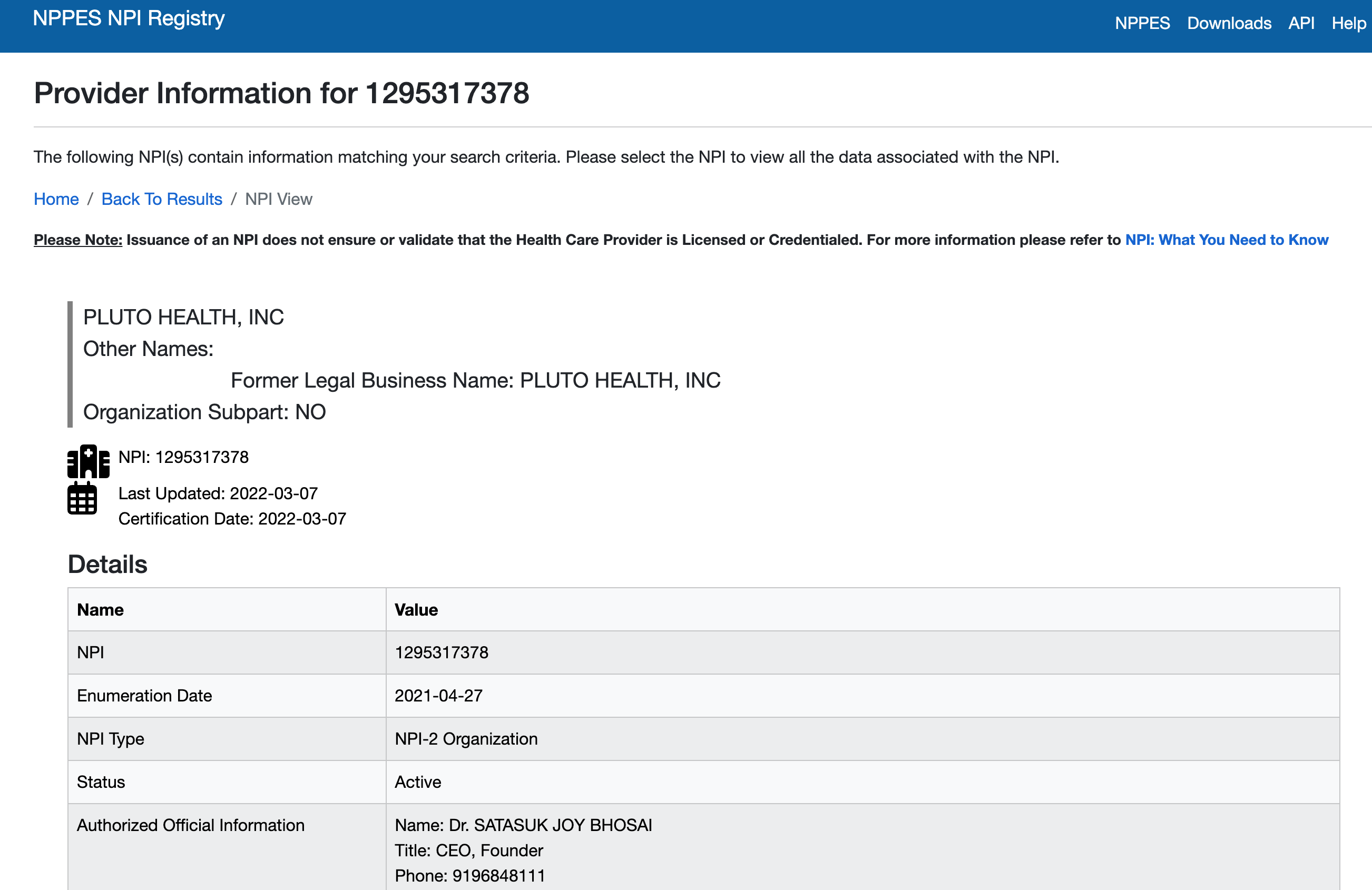Screen dimensions: 1372x890
Task: Click Last Updated: 2022-03-07 text
Action: pyautogui.click(x=218, y=493)
